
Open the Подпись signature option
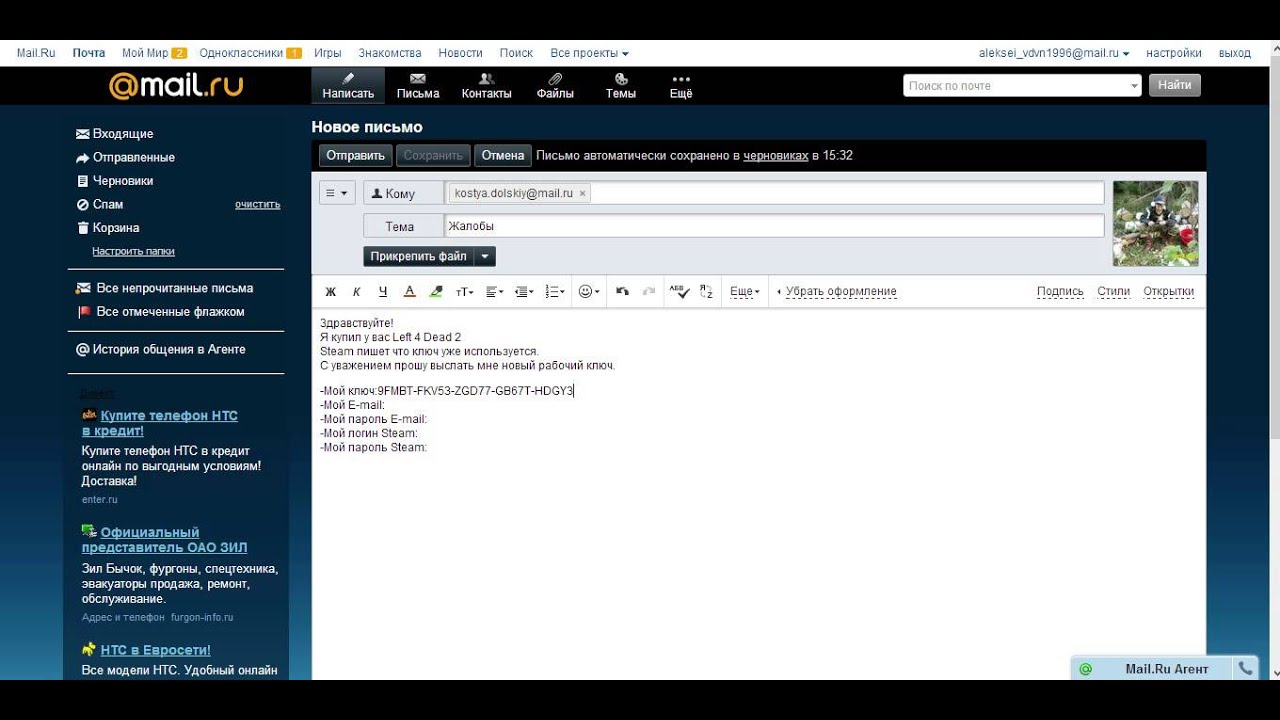(1060, 292)
